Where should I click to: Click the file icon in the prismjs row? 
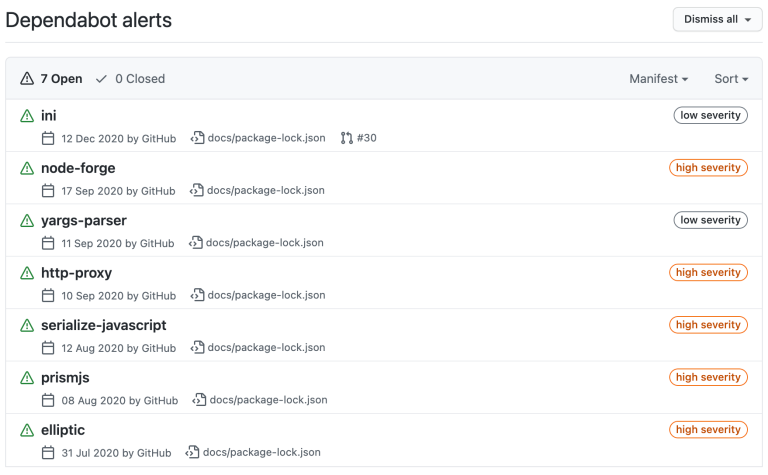pos(199,400)
